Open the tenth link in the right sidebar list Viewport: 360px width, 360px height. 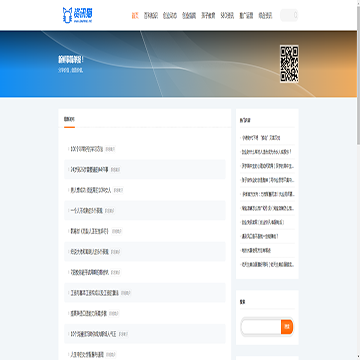[268, 264]
